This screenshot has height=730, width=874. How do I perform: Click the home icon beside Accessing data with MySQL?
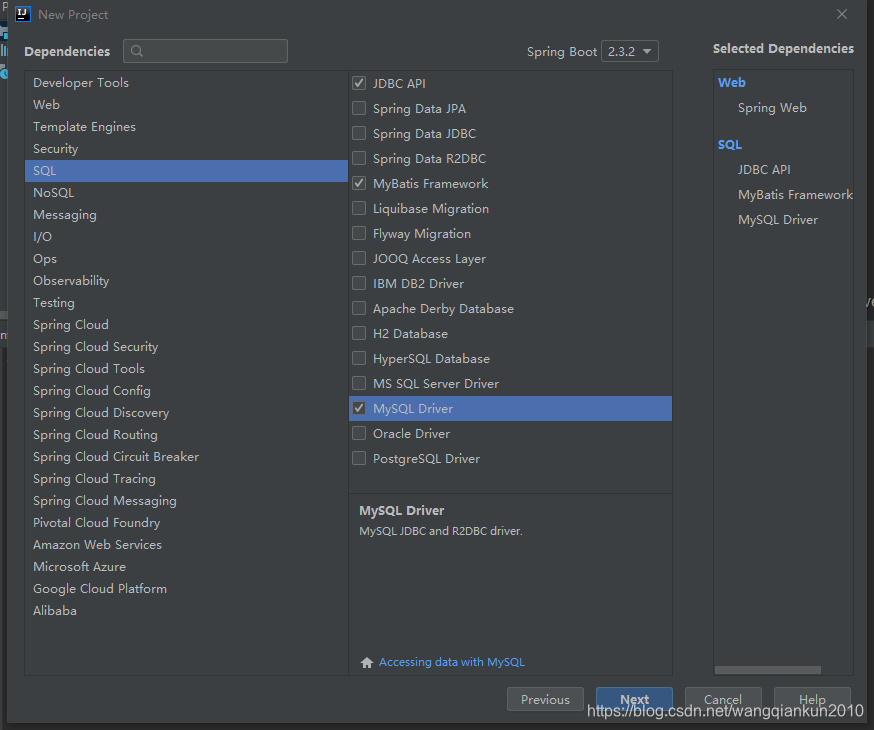[367, 663]
